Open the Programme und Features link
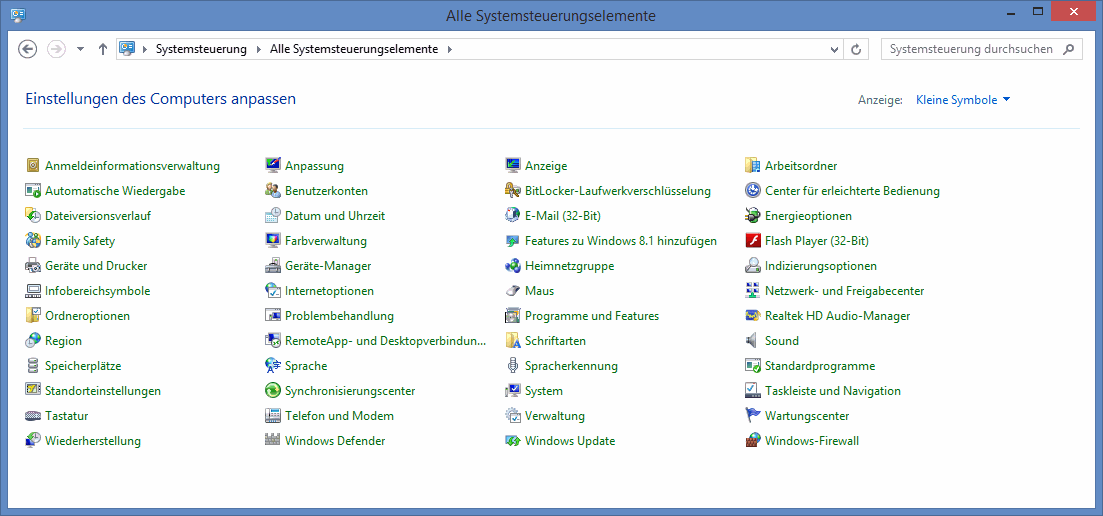The height and width of the screenshot is (516, 1103). (591, 316)
